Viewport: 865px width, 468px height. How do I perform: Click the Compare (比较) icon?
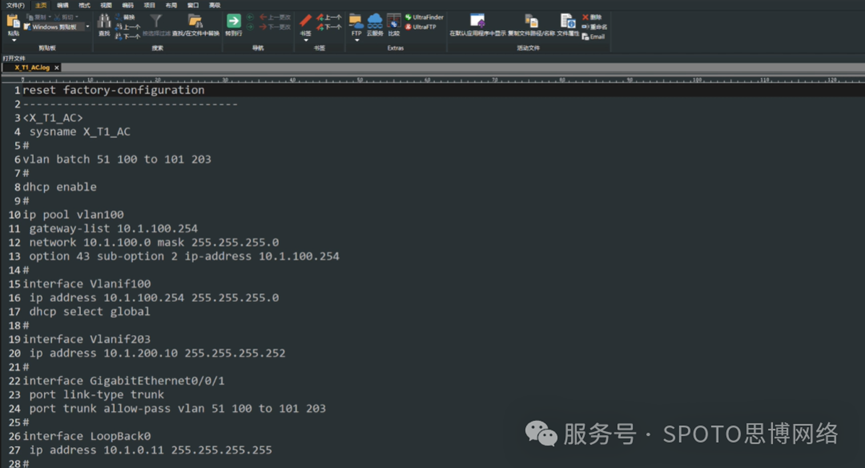pos(394,21)
